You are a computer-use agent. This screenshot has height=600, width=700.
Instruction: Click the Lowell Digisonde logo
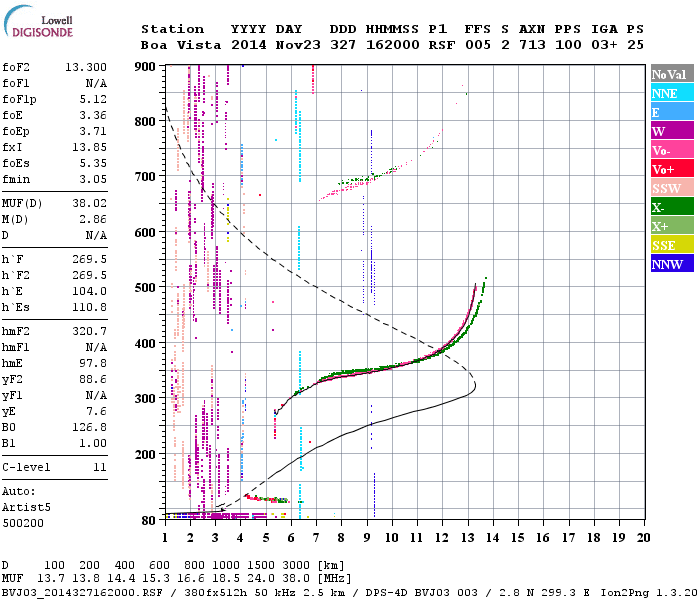(x=38, y=21)
